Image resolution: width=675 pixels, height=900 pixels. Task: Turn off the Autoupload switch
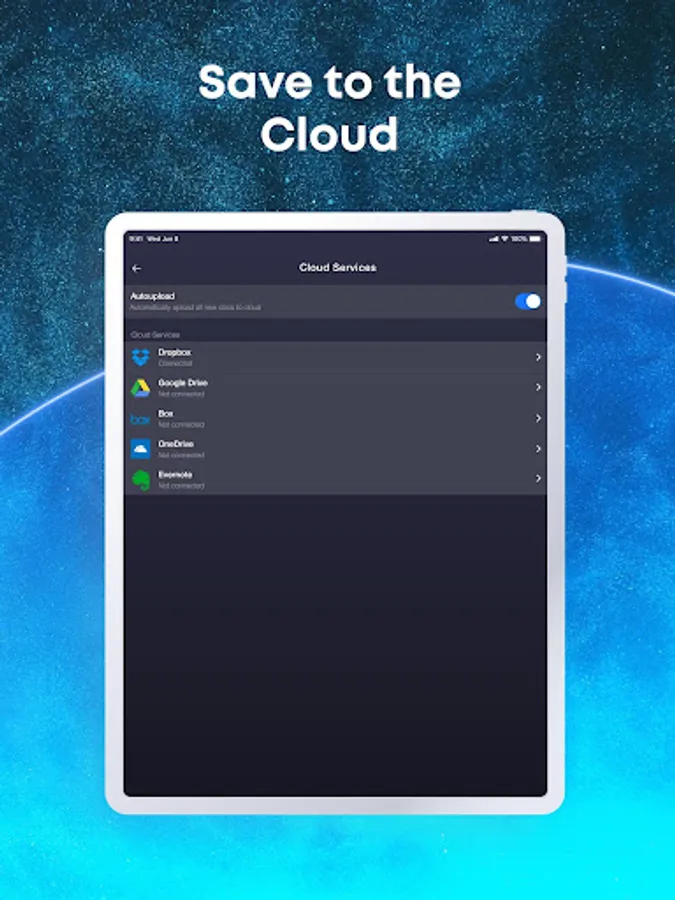coord(528,301)
